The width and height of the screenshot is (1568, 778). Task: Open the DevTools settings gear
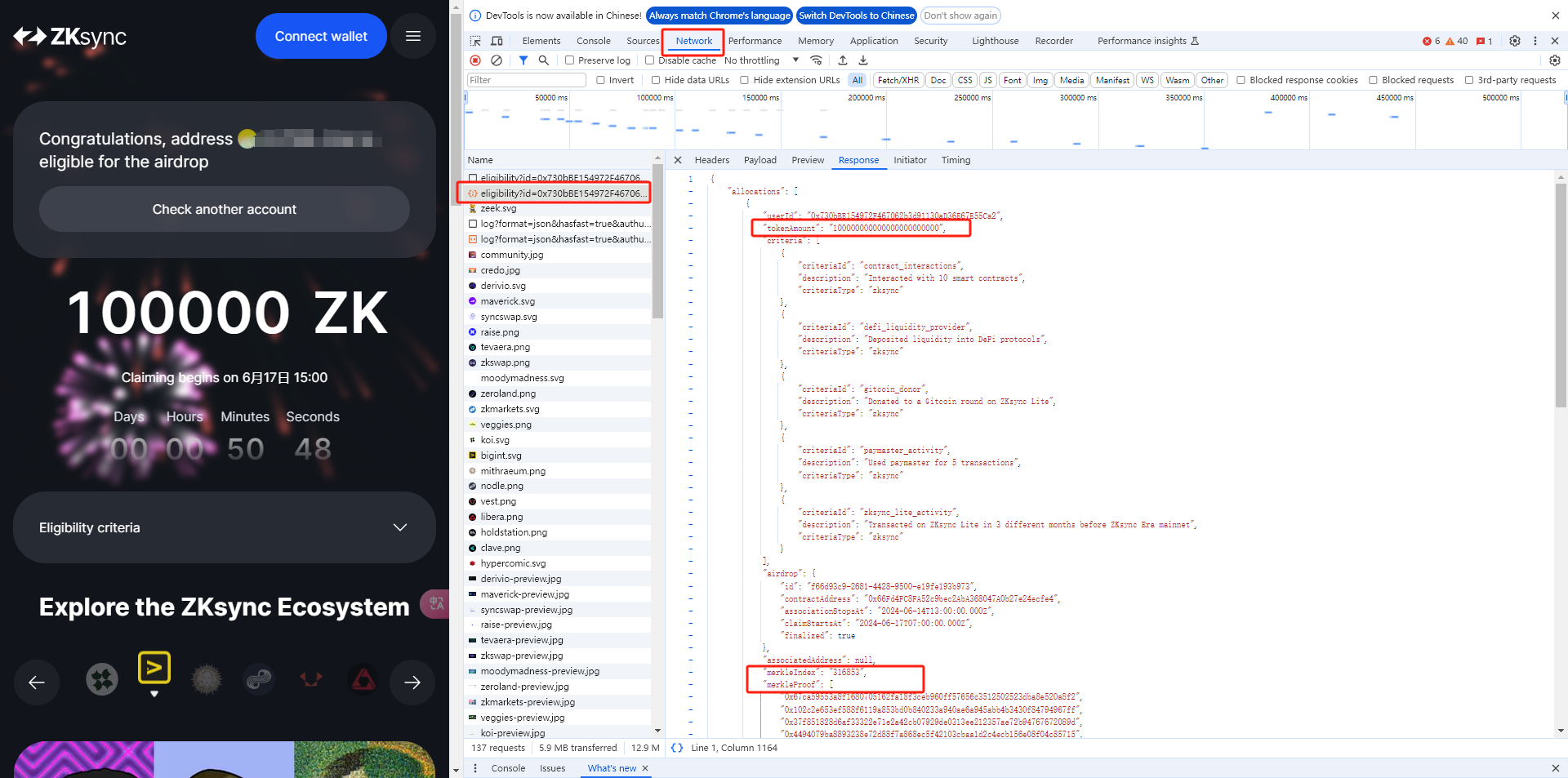[1515, 41]
